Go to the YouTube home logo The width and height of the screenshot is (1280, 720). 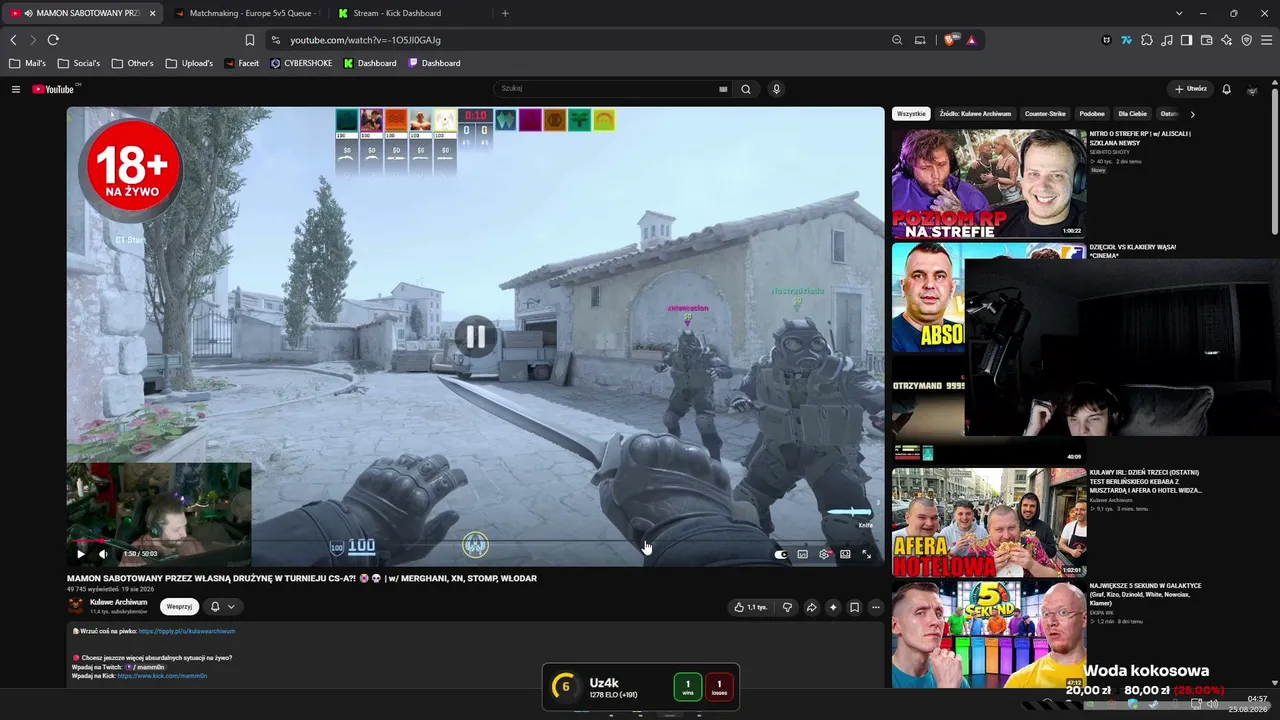tap(53, 89)
